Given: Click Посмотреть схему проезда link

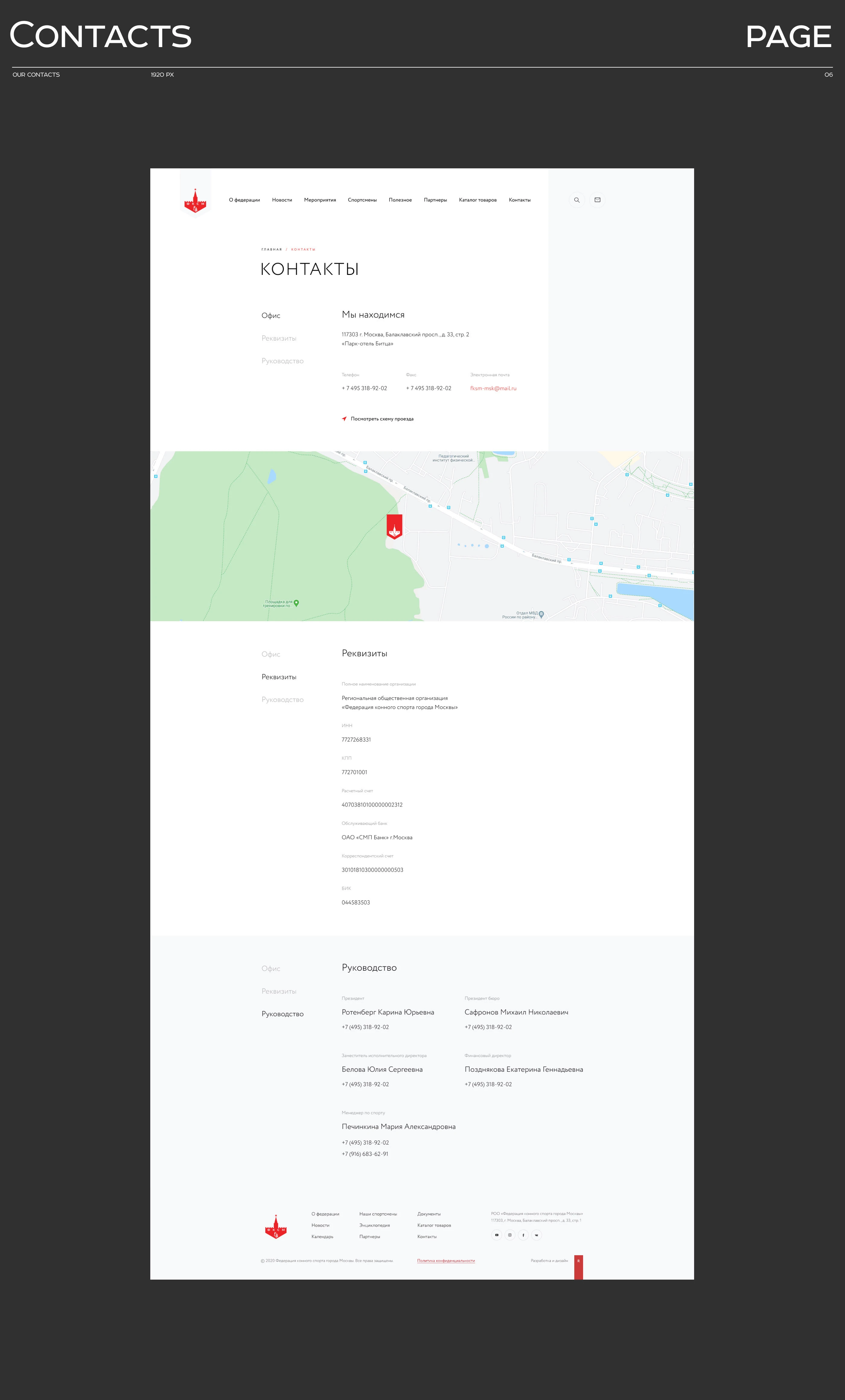Looking at the screenshot, I should coord(381,419).
